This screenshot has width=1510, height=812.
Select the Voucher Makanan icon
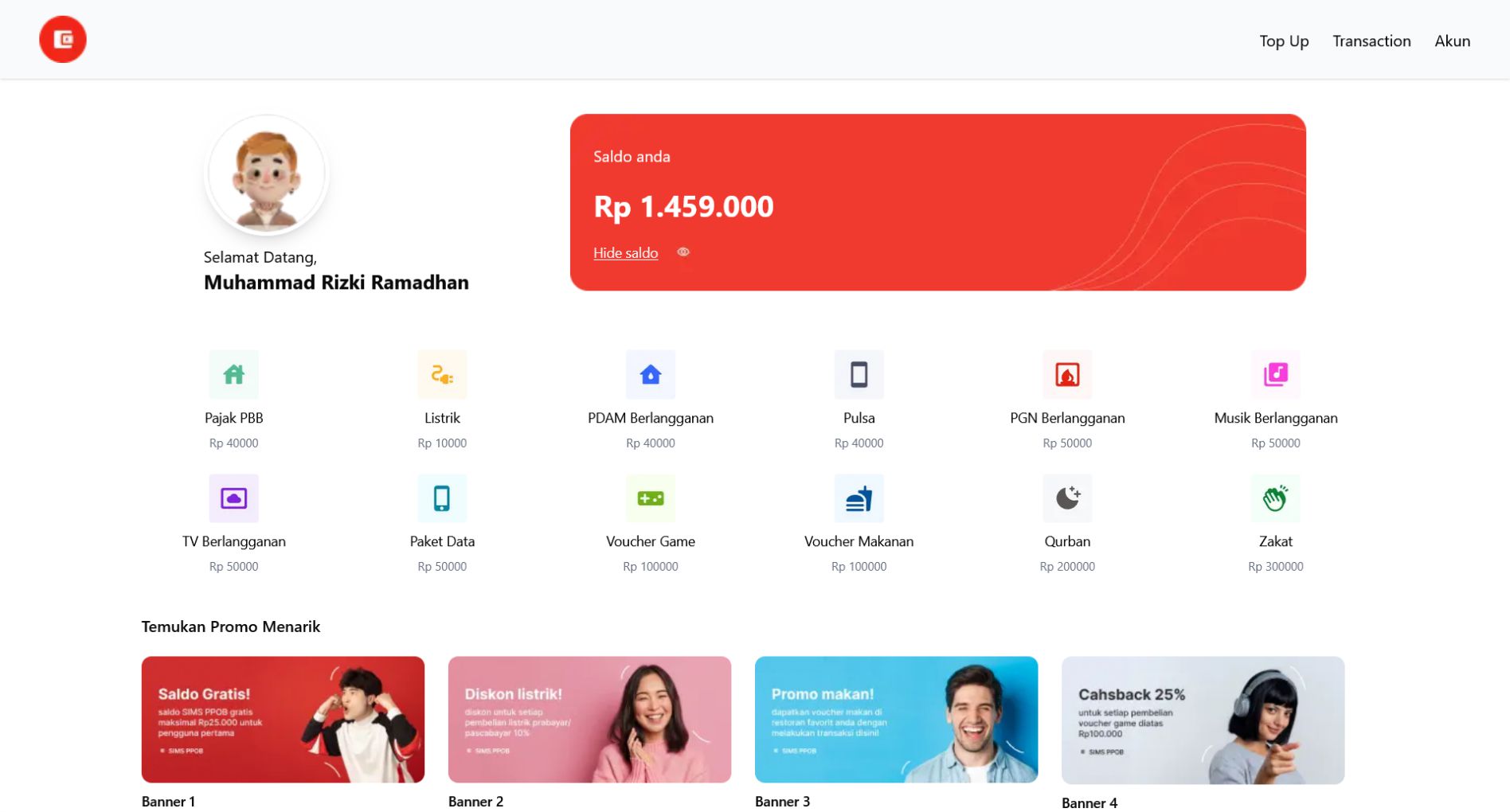[859, 498]
